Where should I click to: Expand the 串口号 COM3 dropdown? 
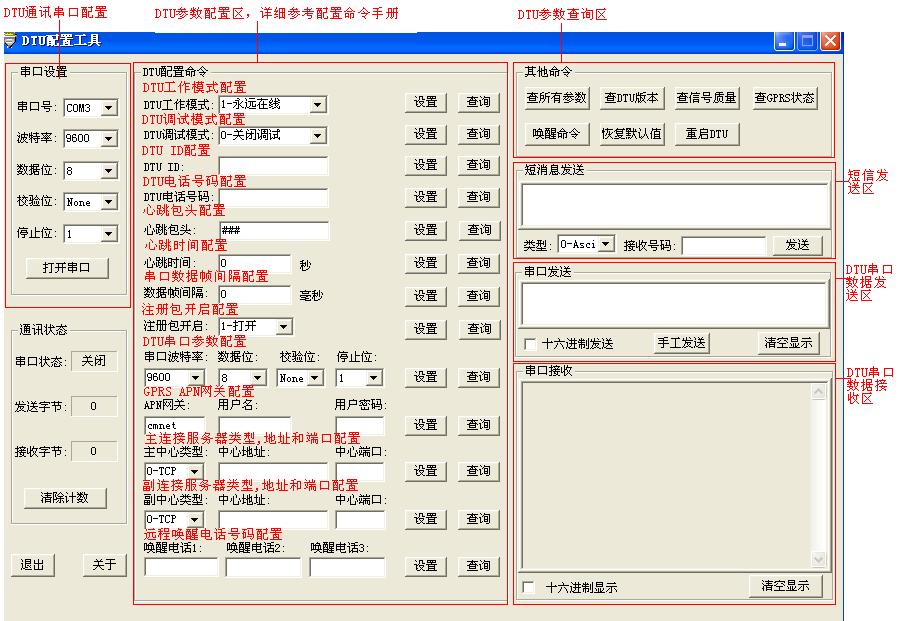[x=109, y=108]
